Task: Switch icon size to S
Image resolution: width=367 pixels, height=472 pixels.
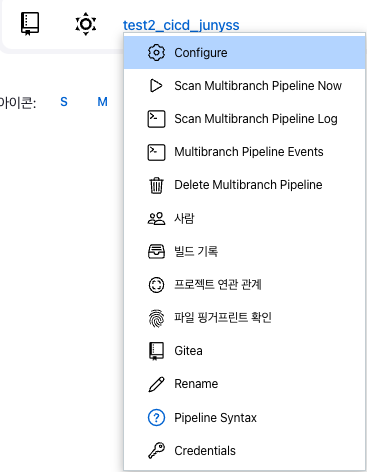Action: [64, 102]
